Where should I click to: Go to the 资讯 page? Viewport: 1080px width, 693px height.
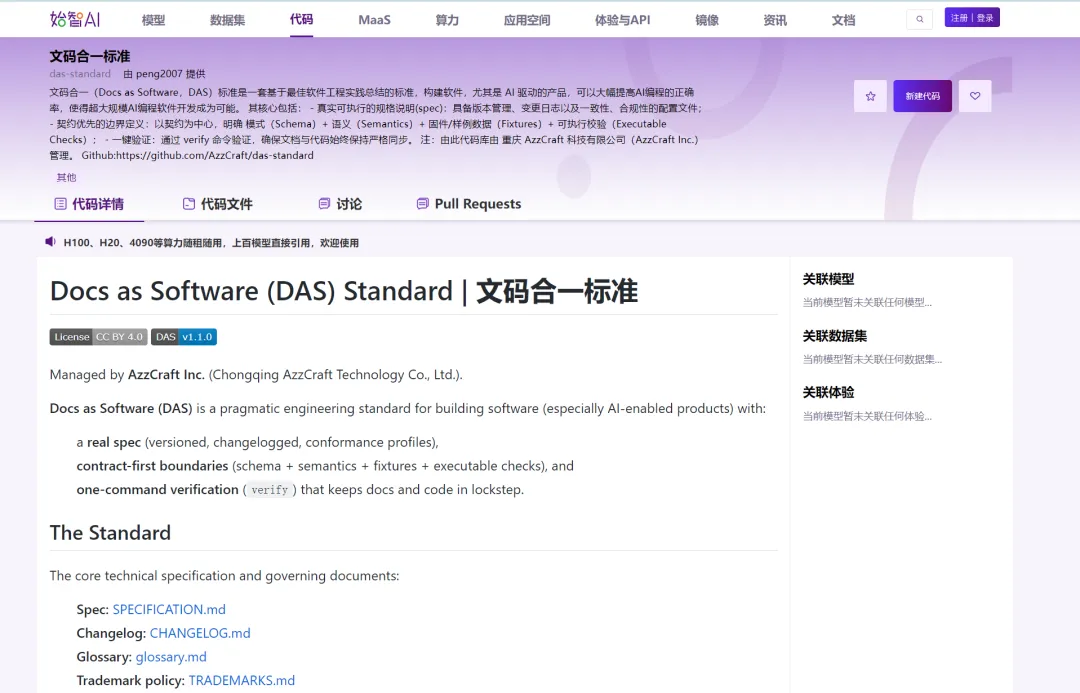pos(776,20)
